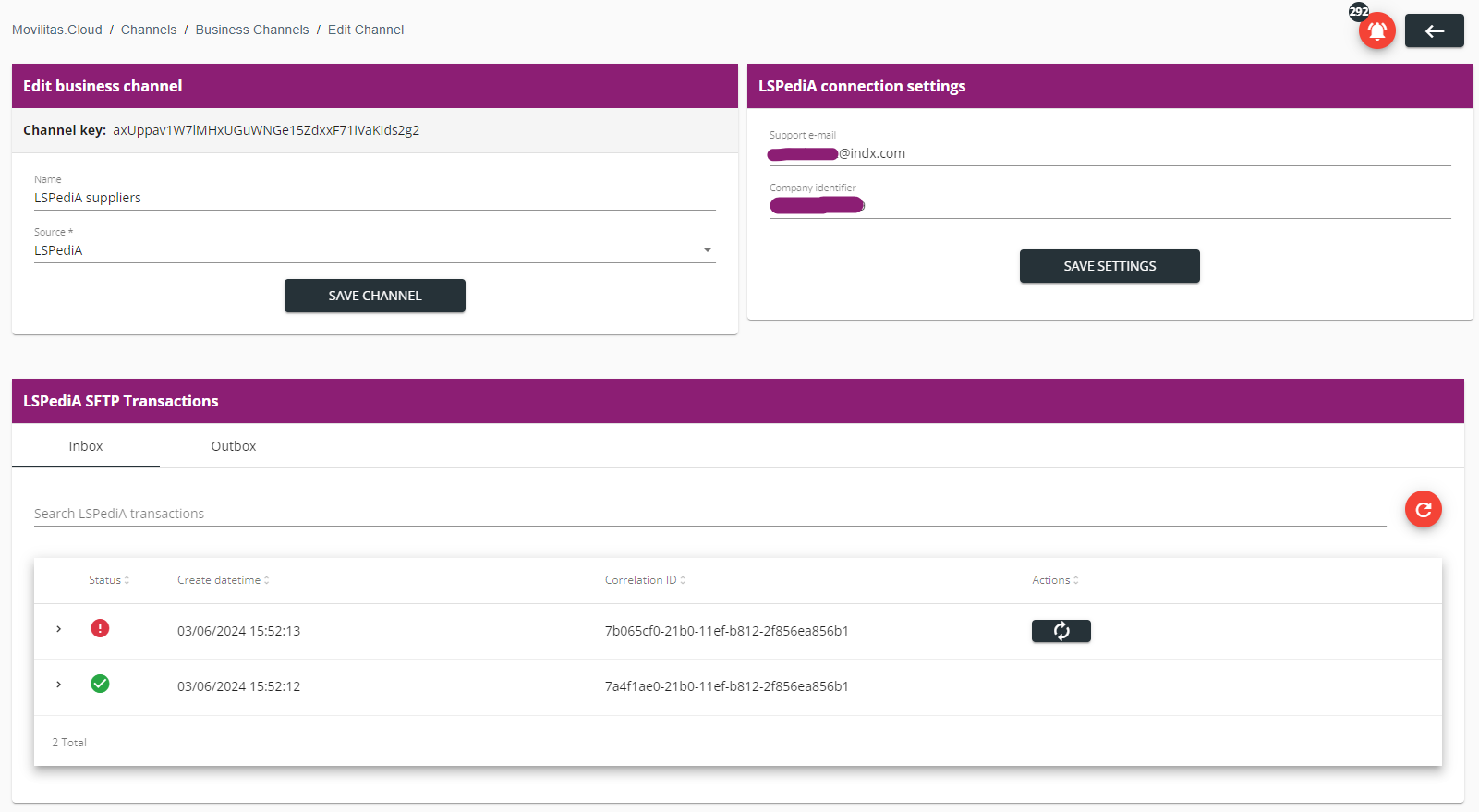The width and height of the screenshot is (1479, 812).
Task: Click the 2 Total footer text
Action: [69, 743]
